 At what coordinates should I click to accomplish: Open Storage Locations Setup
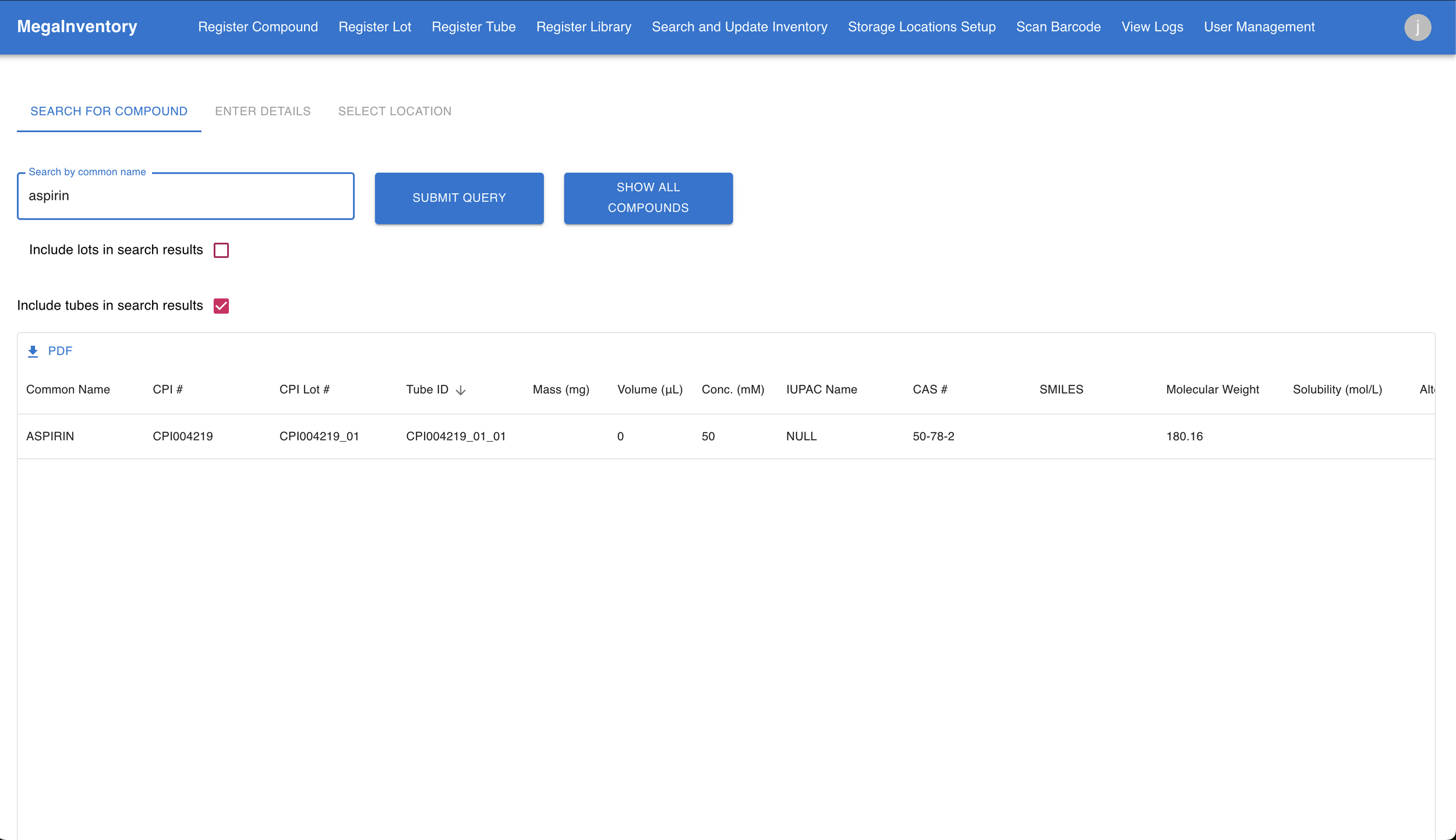click(x=922, y=27)
